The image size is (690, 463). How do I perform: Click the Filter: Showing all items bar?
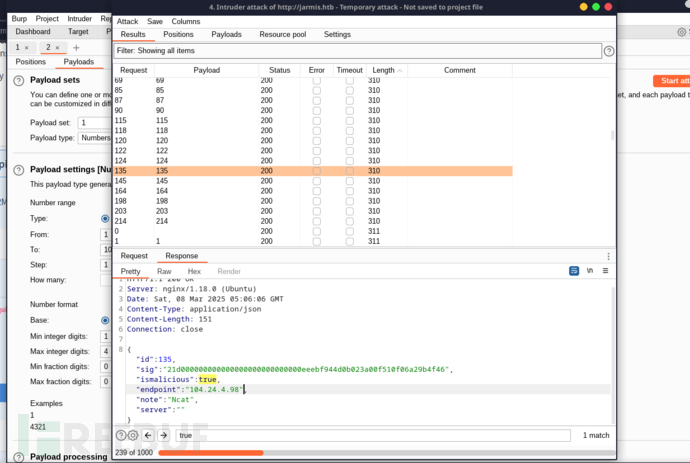tap(357, 51)
